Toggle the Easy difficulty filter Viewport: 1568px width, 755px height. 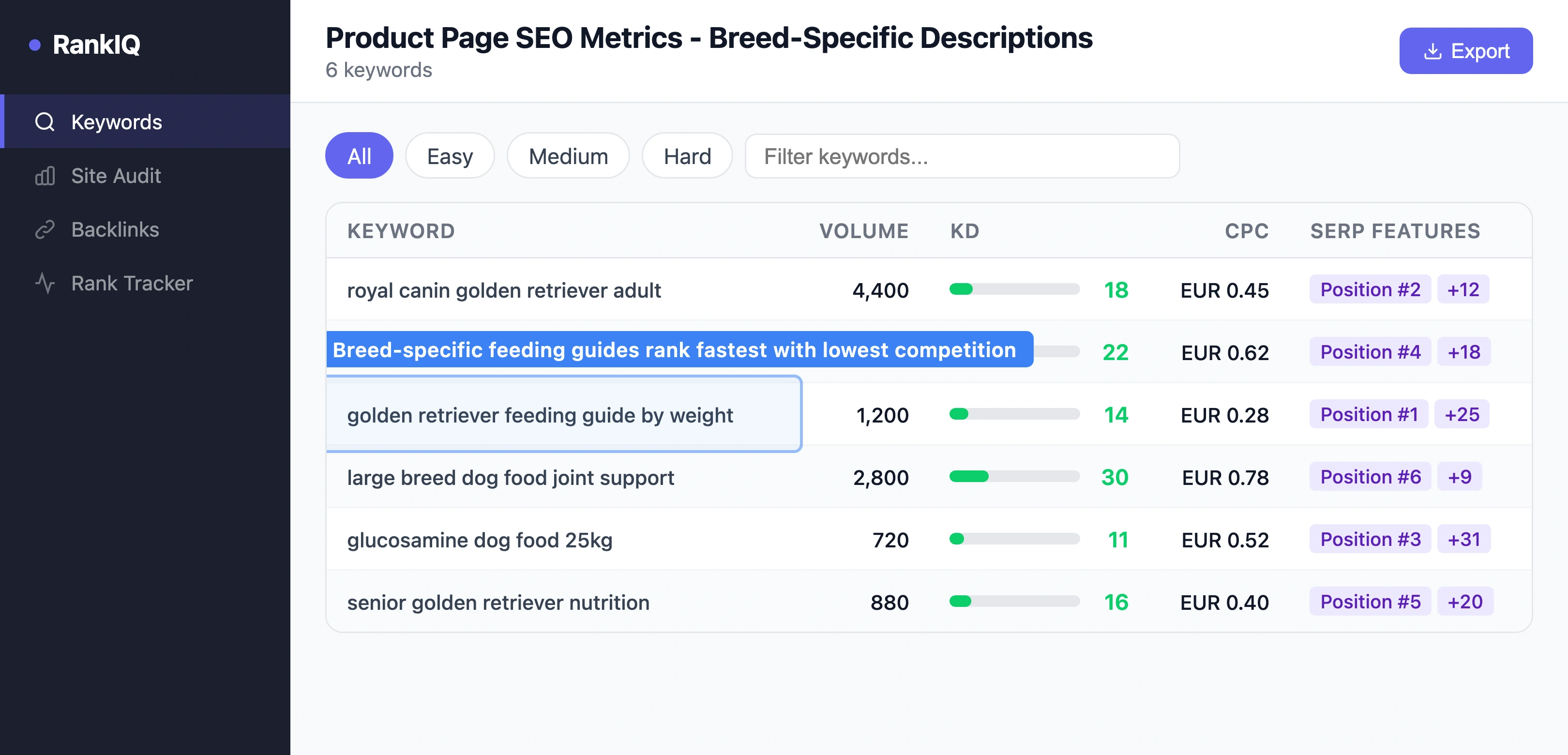(x=449, y=156)
